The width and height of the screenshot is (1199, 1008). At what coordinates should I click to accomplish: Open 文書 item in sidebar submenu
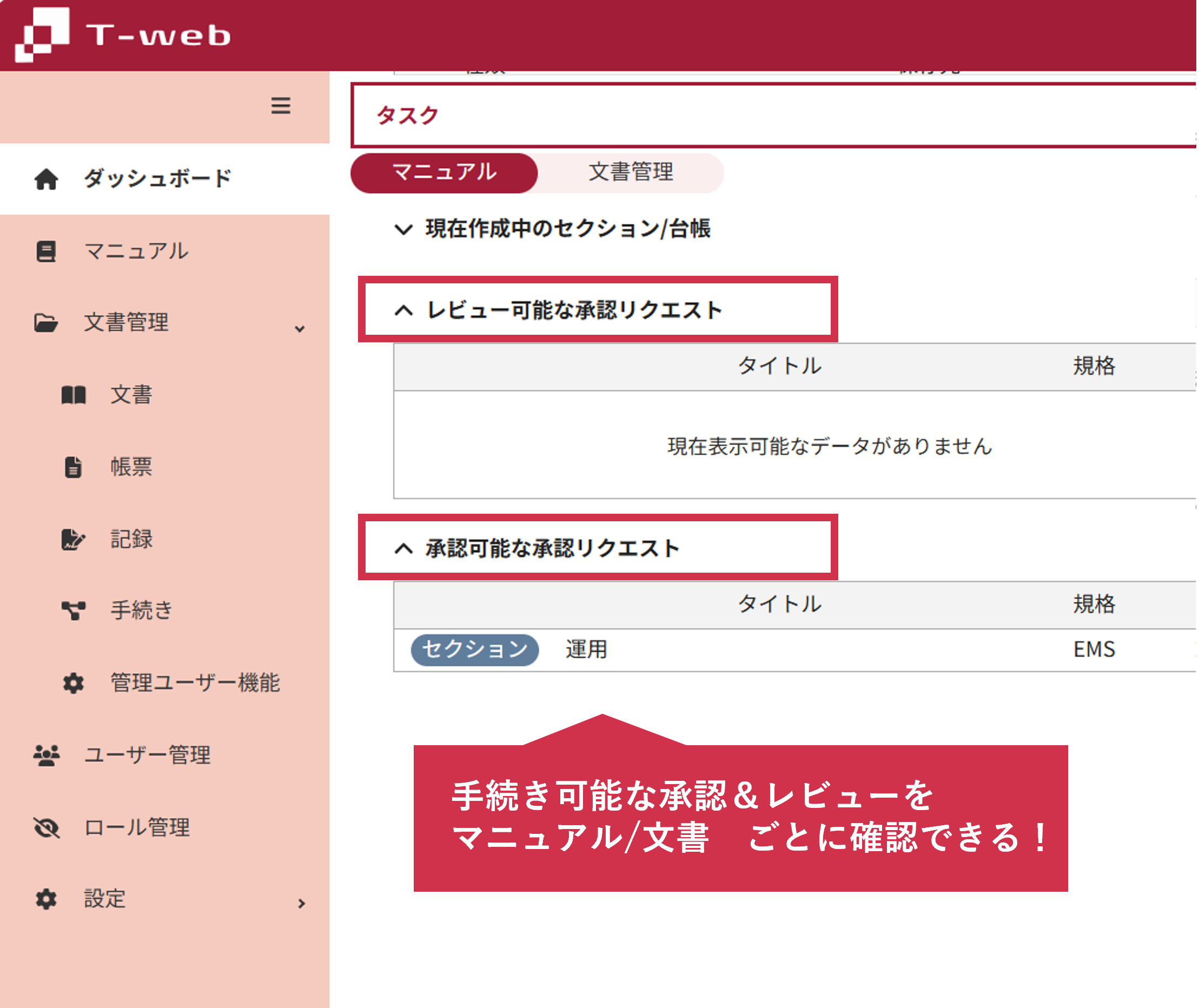click(x=131, y=395)
